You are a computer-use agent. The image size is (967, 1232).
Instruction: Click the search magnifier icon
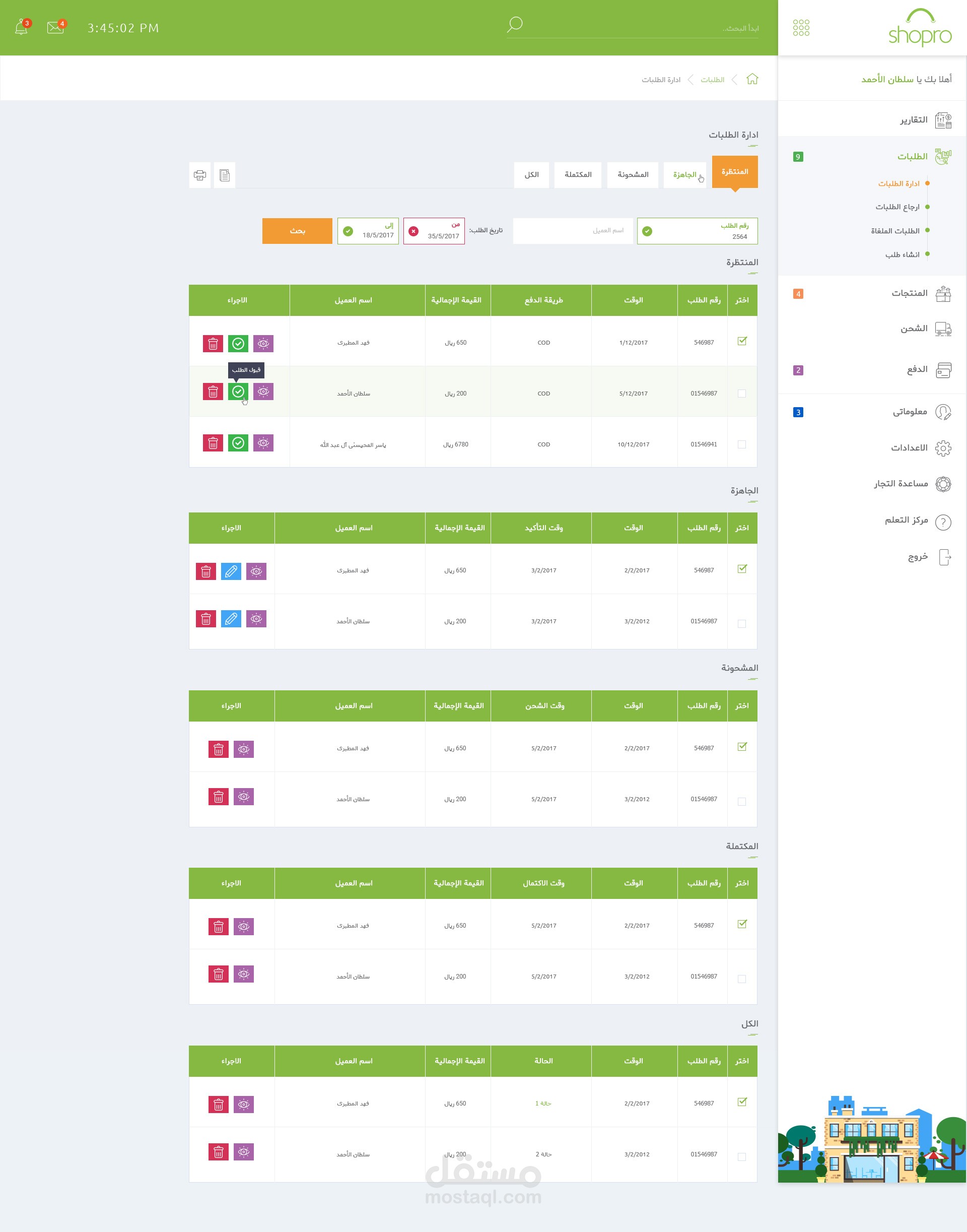[x=514, y=24]
